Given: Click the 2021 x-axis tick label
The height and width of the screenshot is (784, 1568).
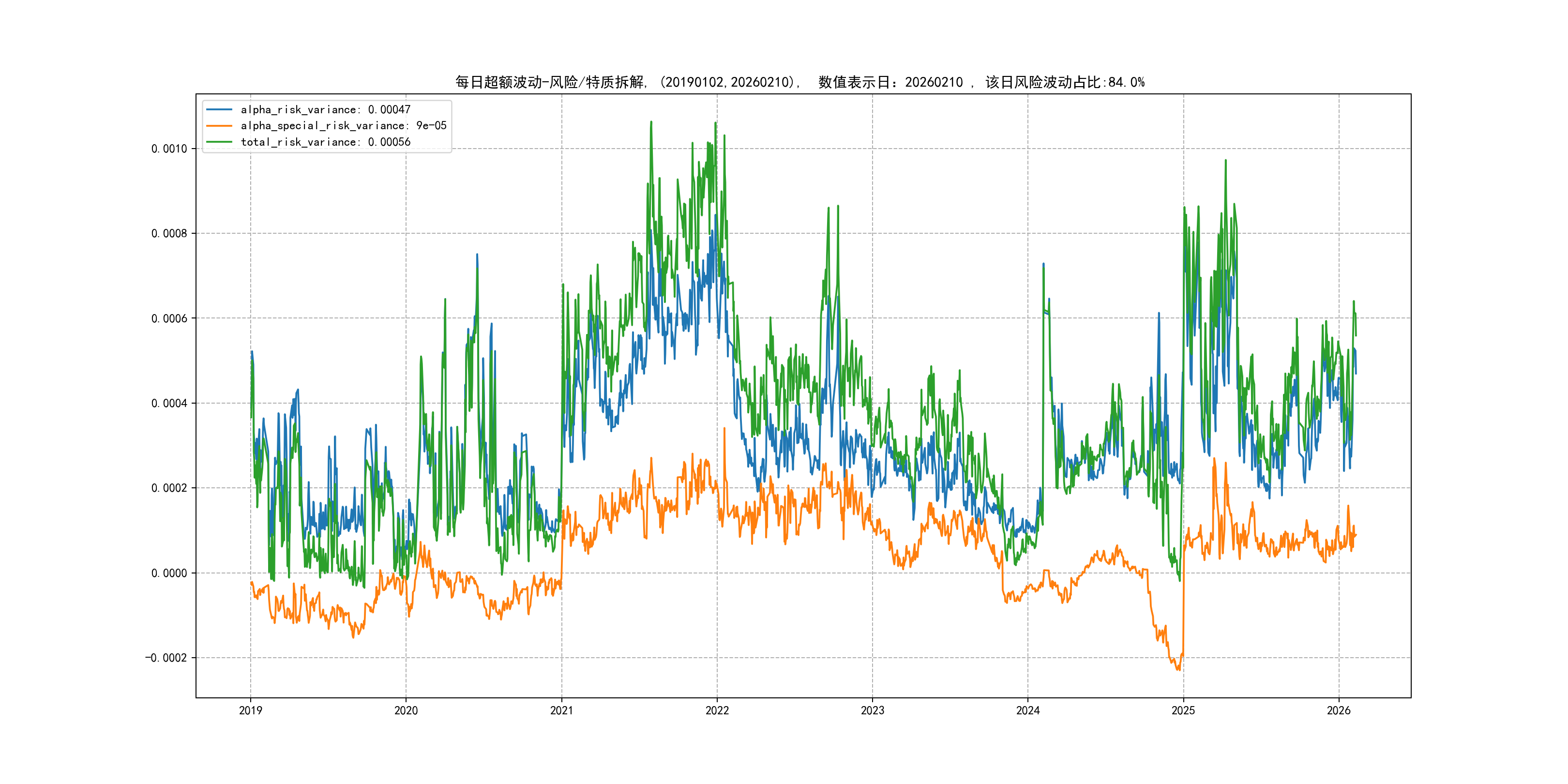Looking at the screenshot, I should click(x=561, y=710).
